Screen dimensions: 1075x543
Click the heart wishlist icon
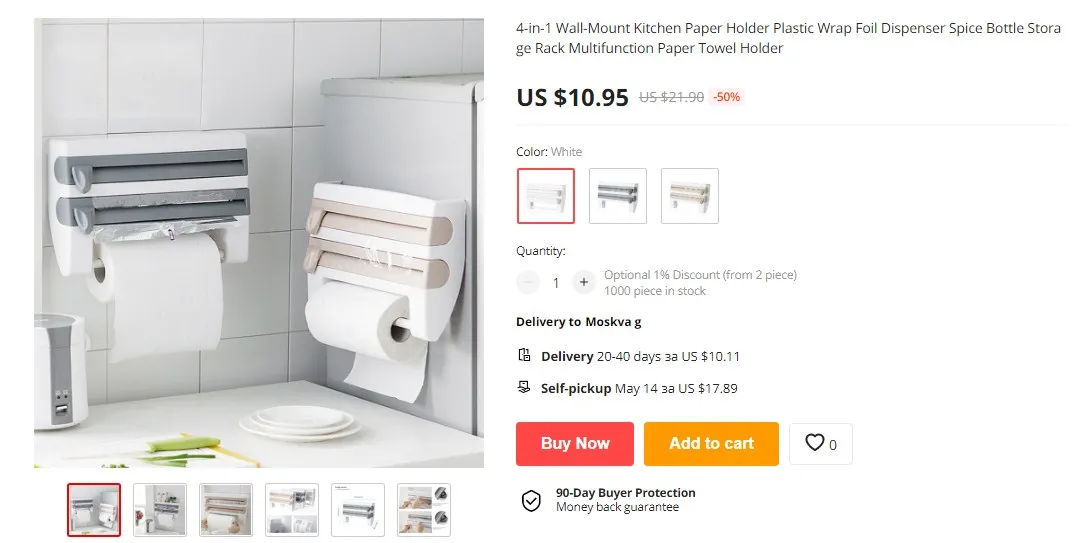coord(814,443)
